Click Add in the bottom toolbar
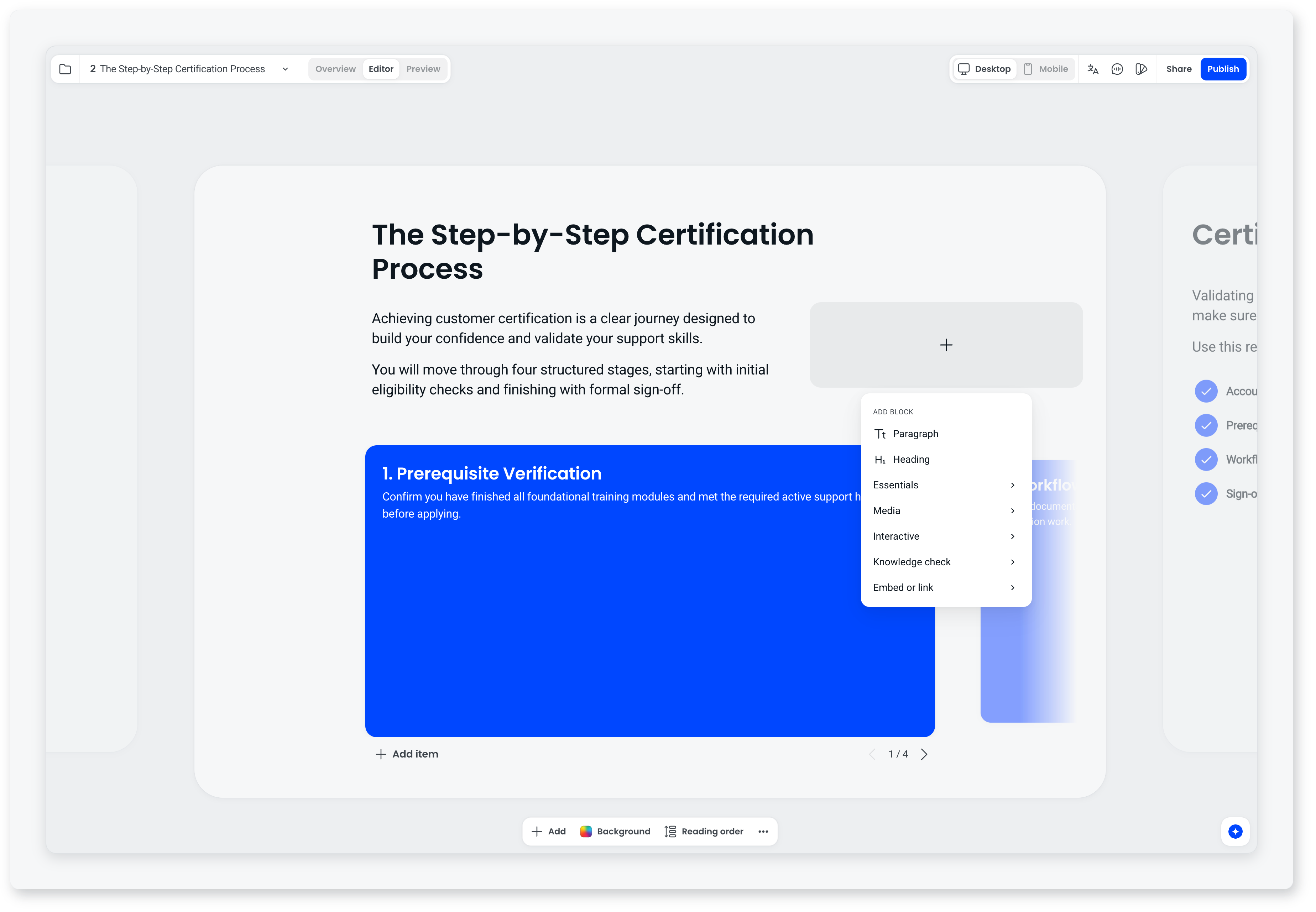Image resolution: width=1316 pixels, height=912 pixels. (x=549, y=832)
